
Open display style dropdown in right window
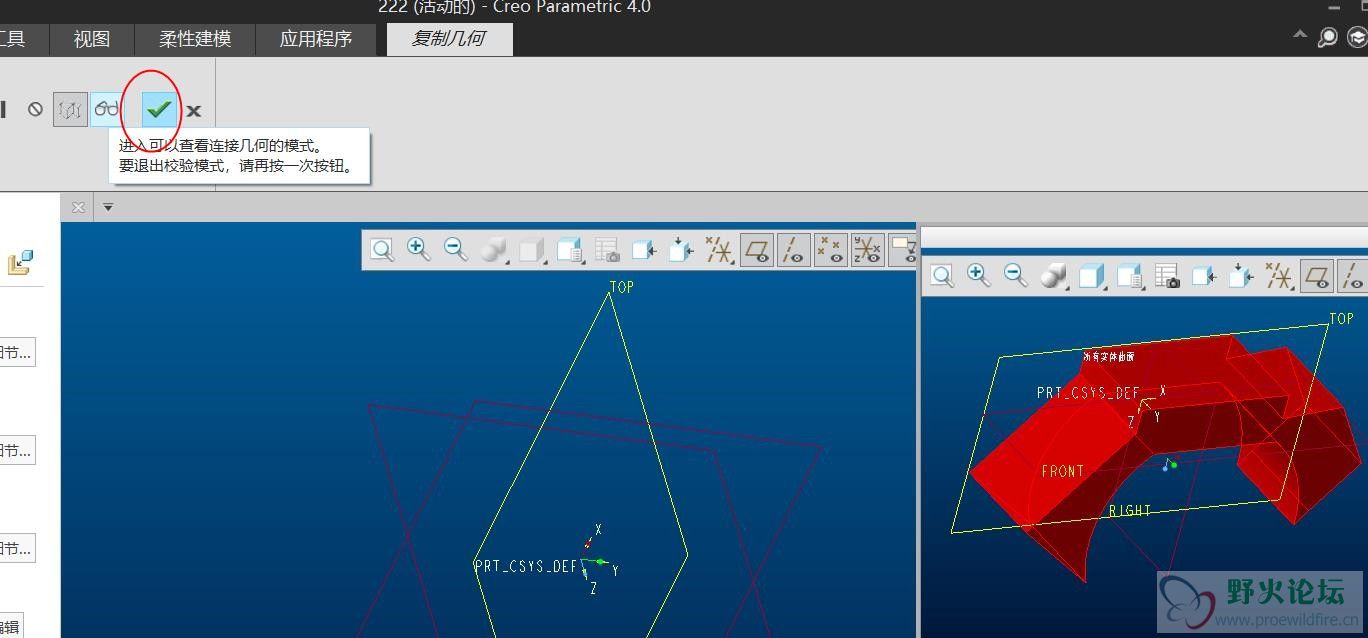tap(1054, 276)
